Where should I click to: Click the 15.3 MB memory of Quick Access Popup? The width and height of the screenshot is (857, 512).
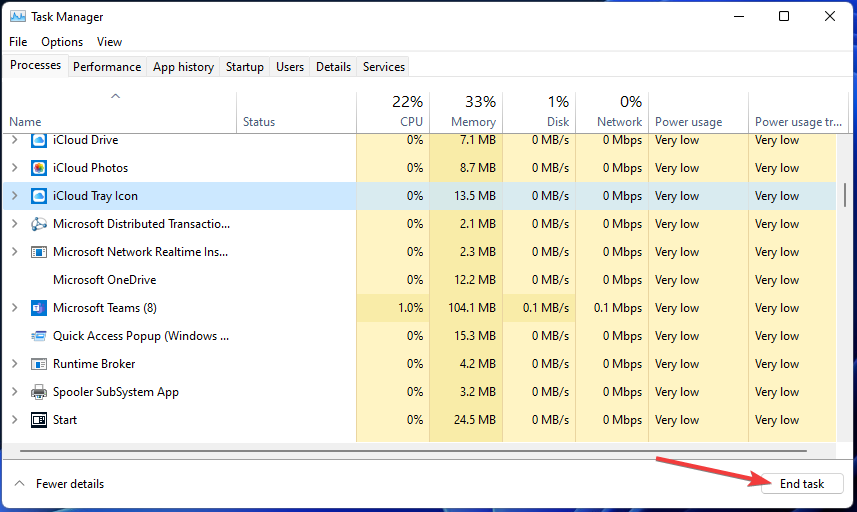pyautogui.click(x=474, y=336)
